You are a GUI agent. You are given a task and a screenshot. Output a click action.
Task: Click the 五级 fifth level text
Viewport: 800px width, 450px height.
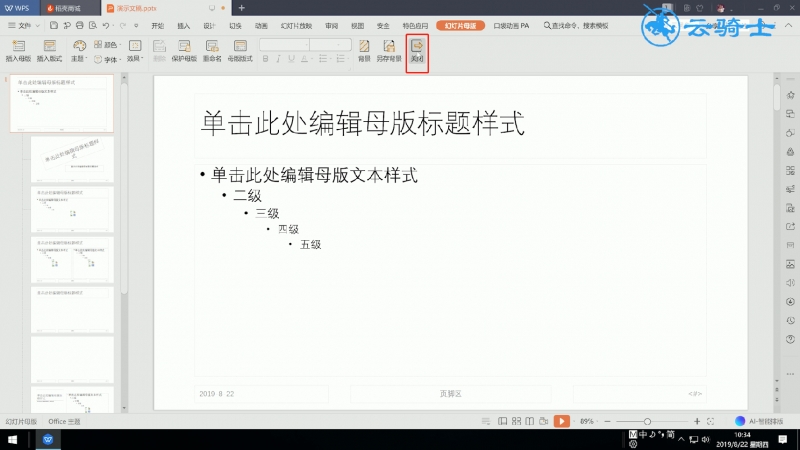pos(310,244)
